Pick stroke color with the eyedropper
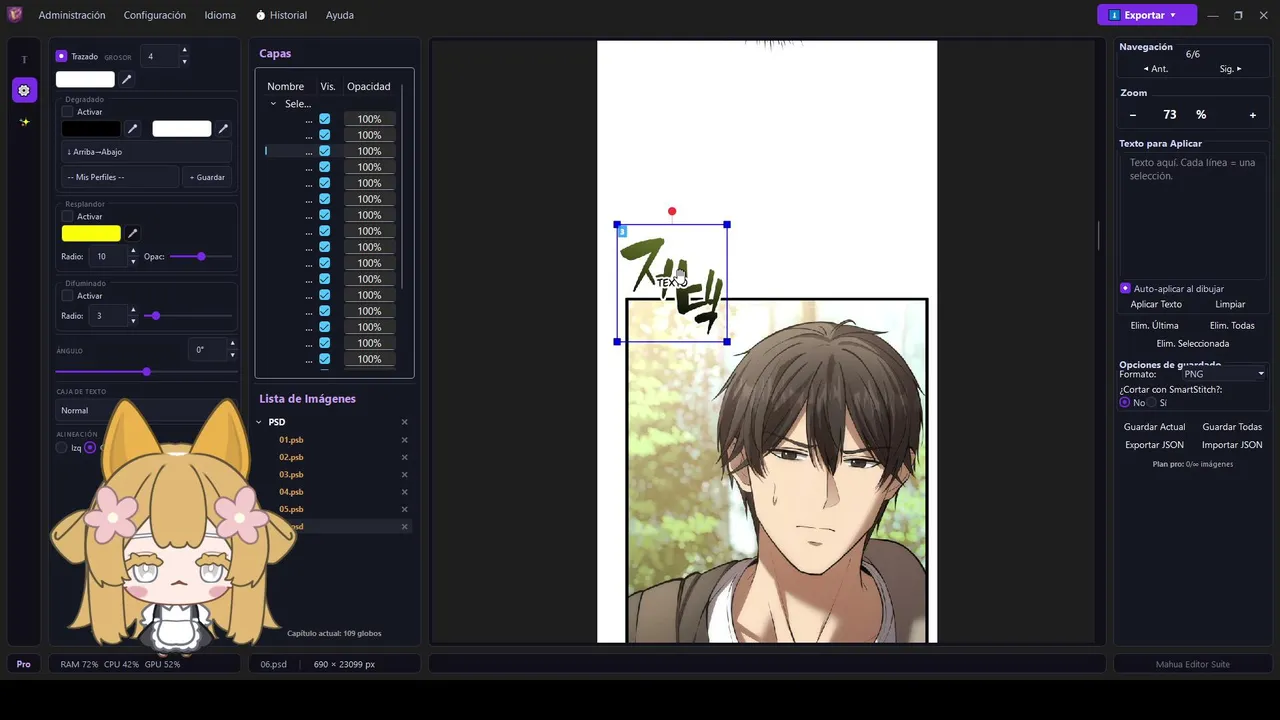This screenshot has width=1280, height=720. click(127, 79)
